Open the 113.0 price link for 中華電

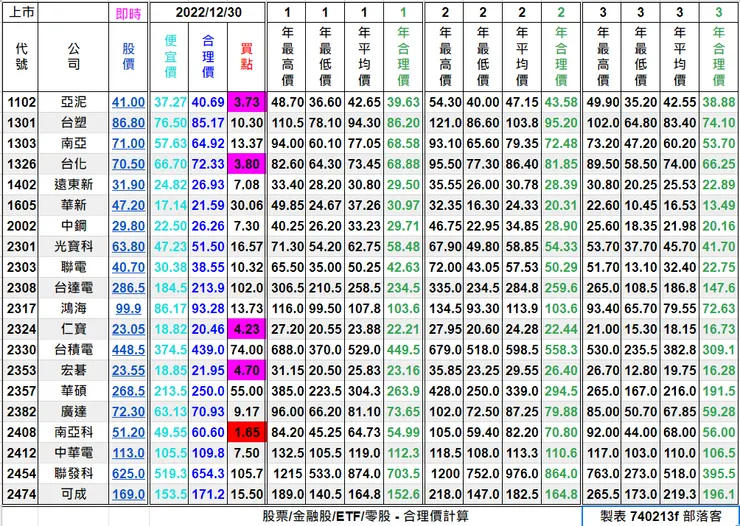point(128,453)
